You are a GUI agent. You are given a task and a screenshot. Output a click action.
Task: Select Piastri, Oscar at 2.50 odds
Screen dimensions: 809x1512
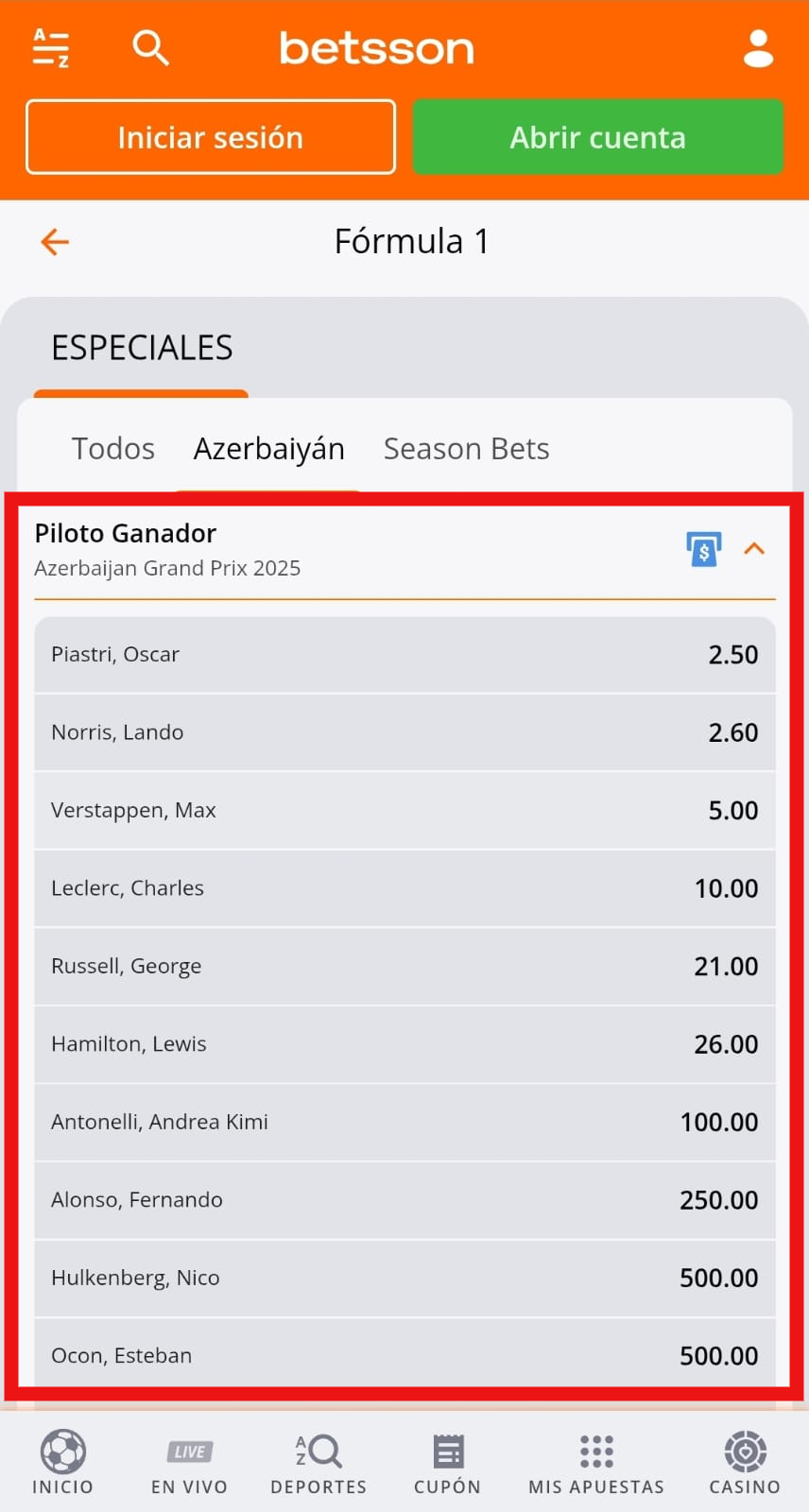pos(404,655)
